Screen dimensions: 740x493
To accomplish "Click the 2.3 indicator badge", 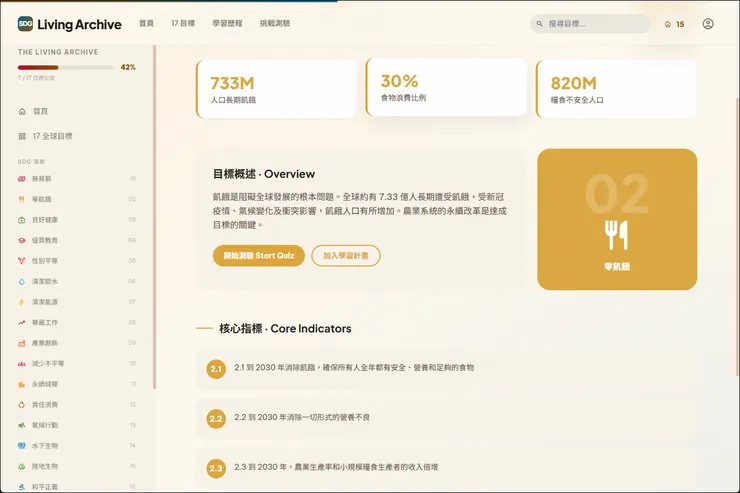I will coord(216,468).
